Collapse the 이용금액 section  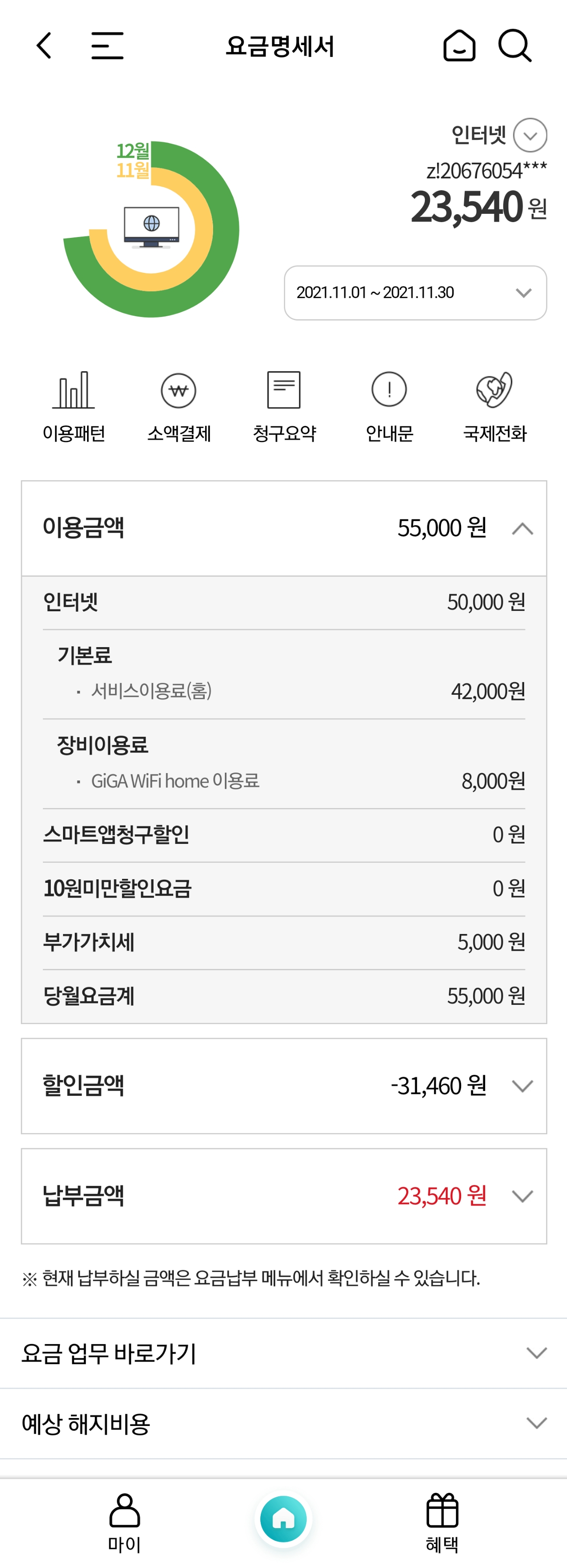(284, 528)
